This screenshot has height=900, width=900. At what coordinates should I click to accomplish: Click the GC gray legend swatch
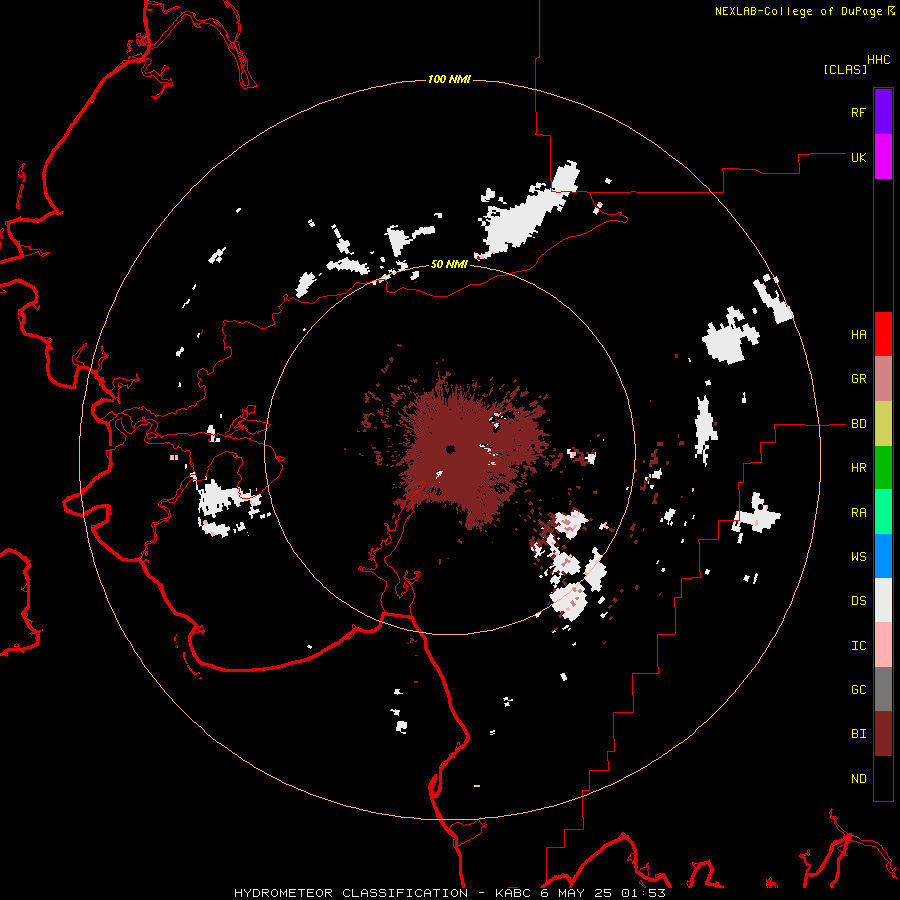tap(883, 689)
